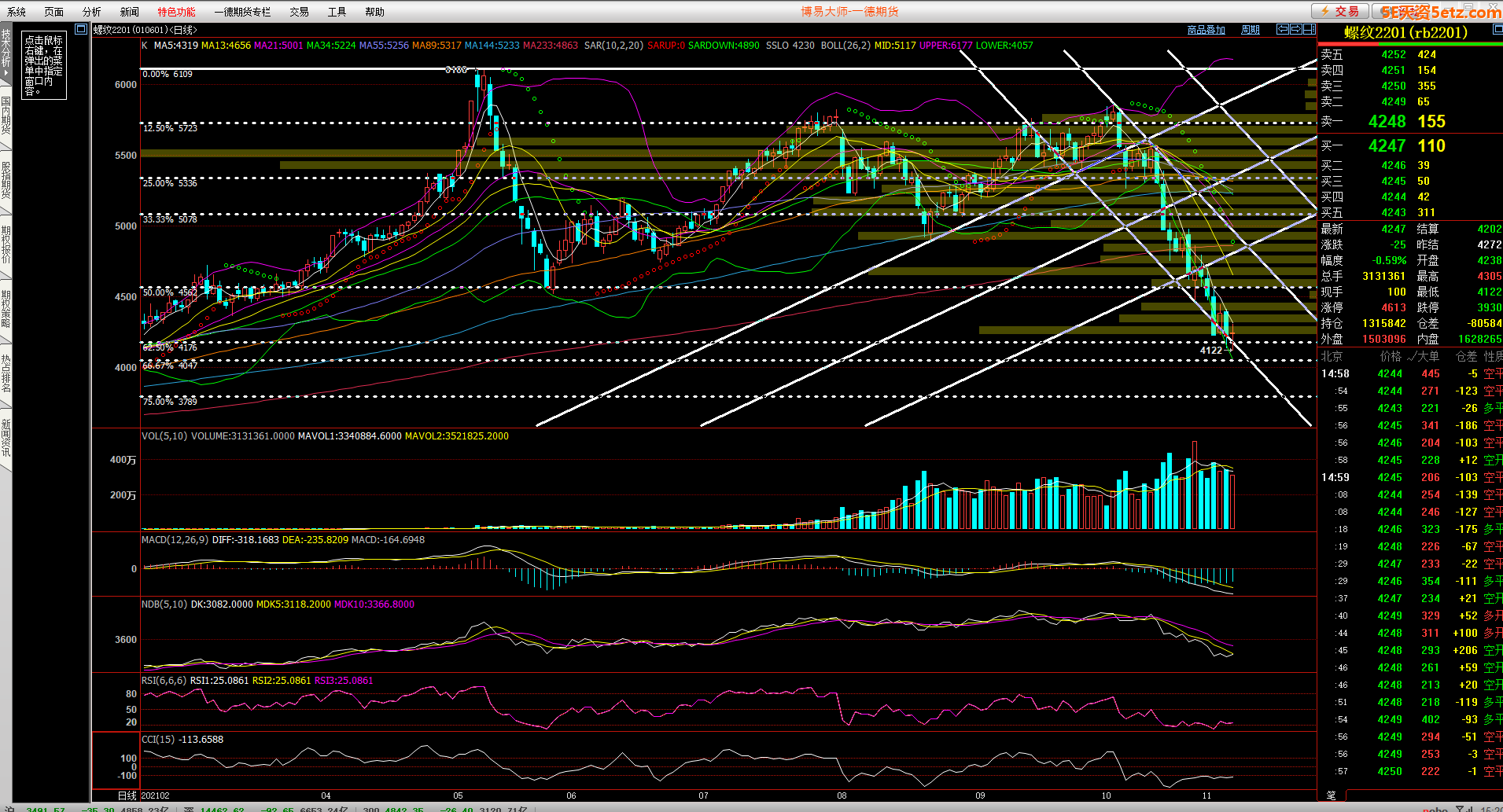The height and width of the screenshot is (812, 1503).
Task: Click the 买五 price 4243
Action: [1393, 212]
